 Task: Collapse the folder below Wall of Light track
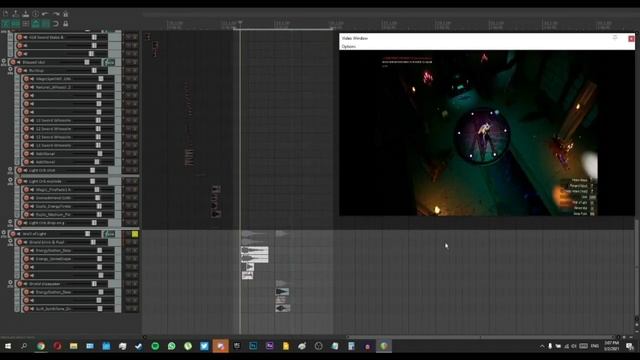(x=10, y=241)
